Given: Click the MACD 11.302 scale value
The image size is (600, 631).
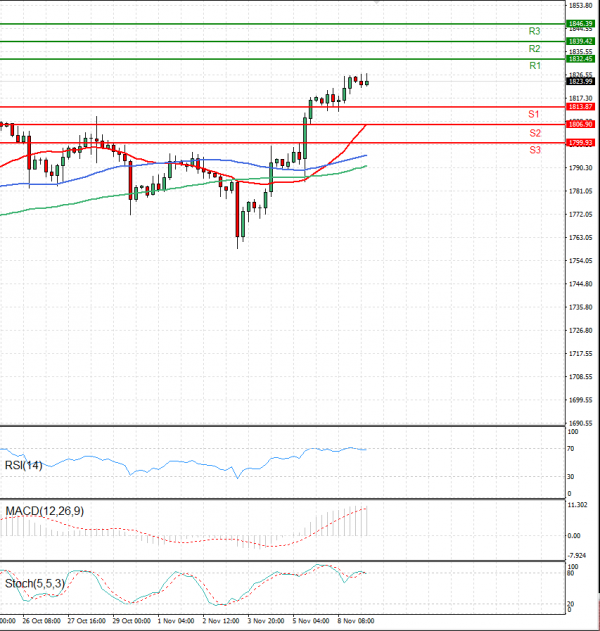Looking at the screenshot, I should (x=577, y=505).
